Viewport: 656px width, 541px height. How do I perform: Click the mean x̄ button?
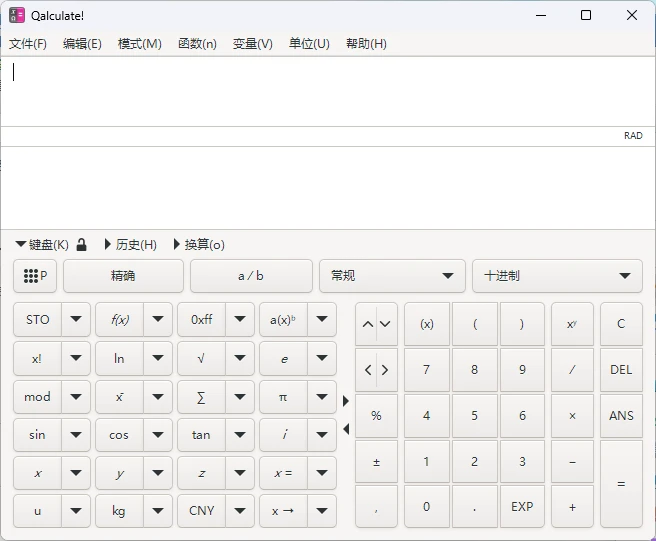120,397
